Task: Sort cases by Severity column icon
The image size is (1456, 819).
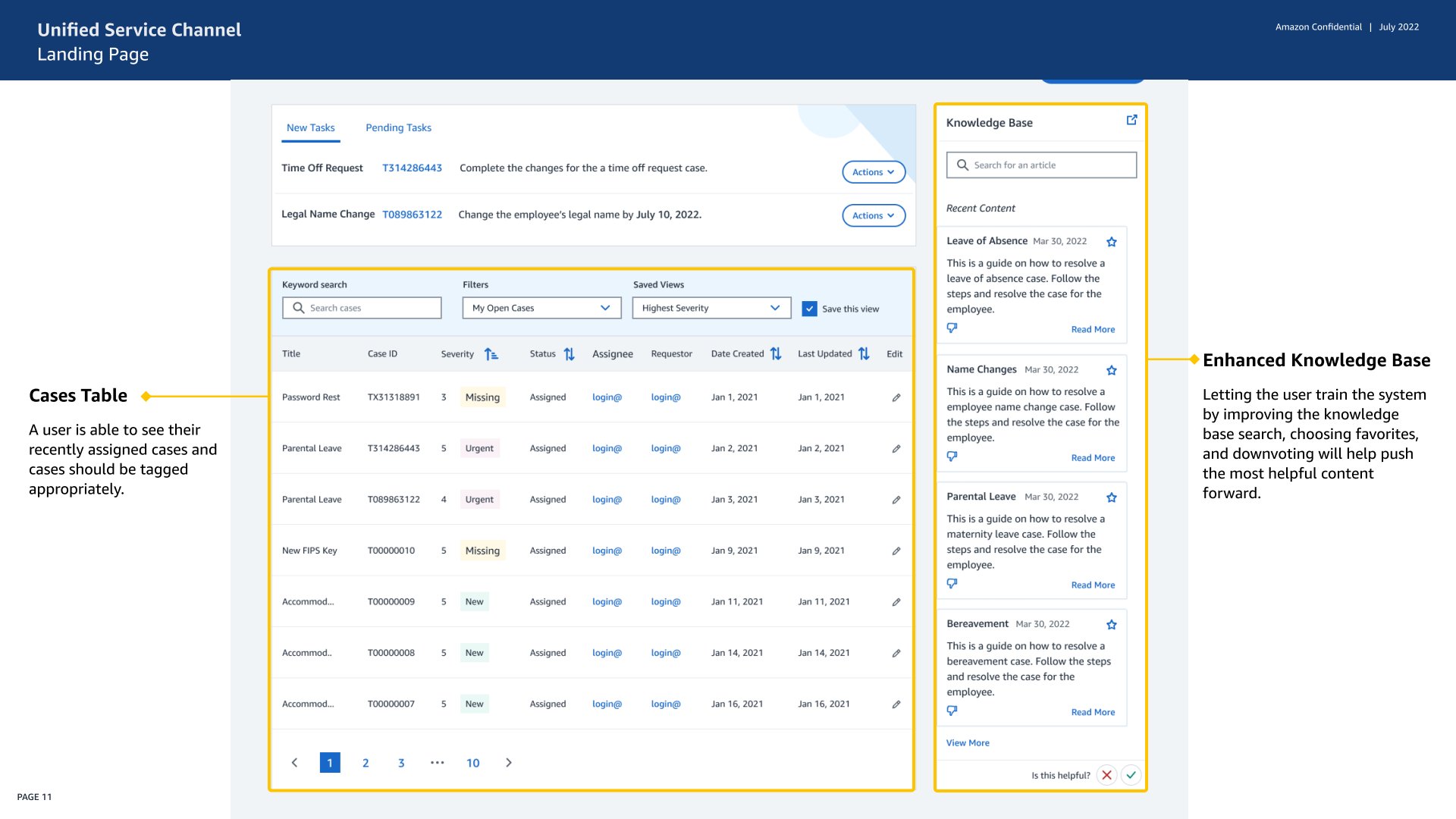Action: [491, 354]
